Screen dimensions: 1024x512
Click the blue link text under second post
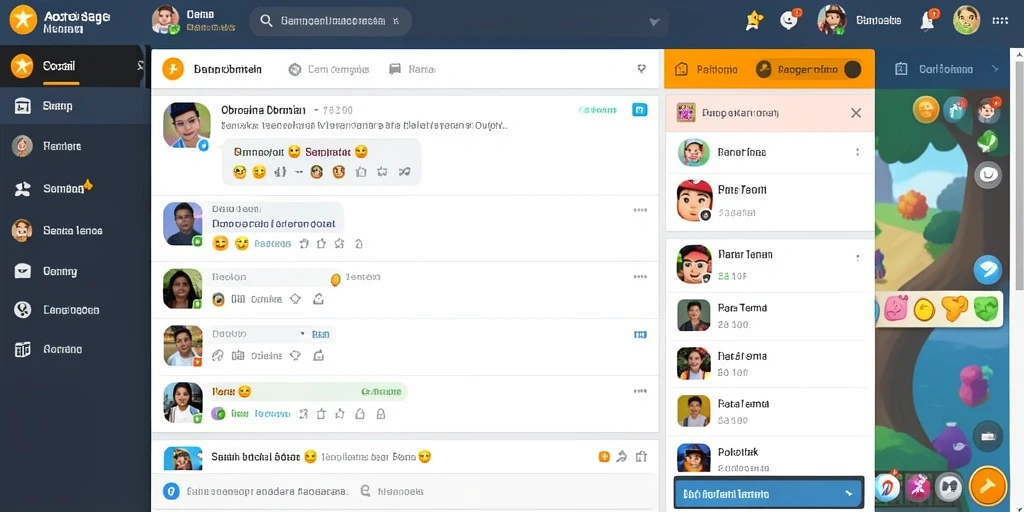[x=272, y=244]
